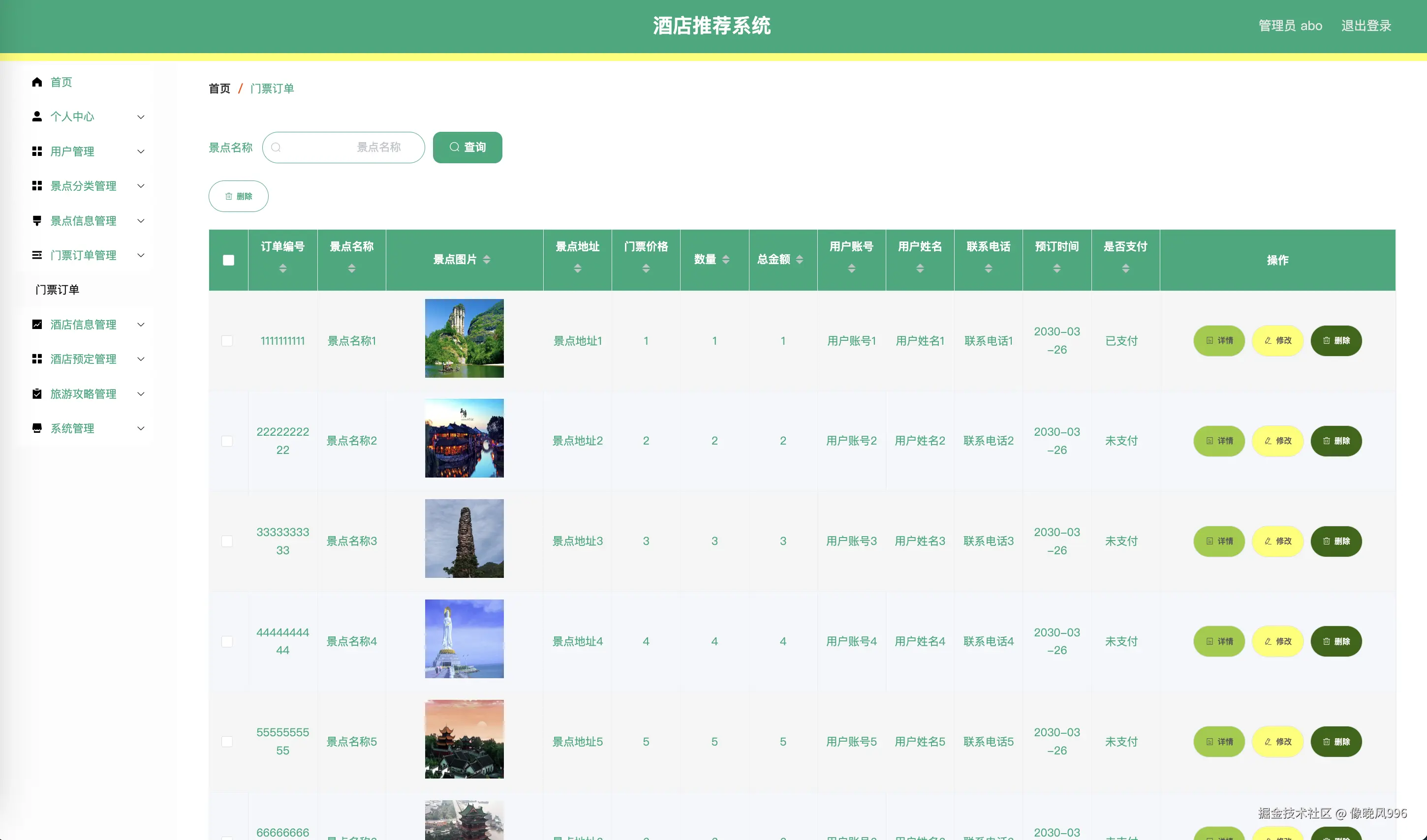The height and width of the screenshot is (840, 1427).
Task: Click the chart icon next to 酒店信息管理
Action: coord(37,324)
